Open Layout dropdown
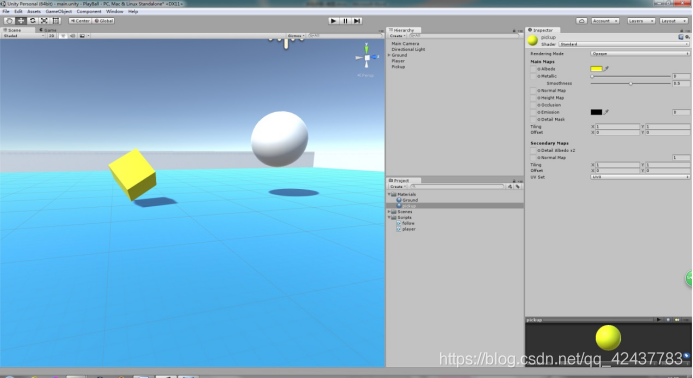Image resolution: width=693 pixels, height=378 pixels. click(x=674, y=21)
